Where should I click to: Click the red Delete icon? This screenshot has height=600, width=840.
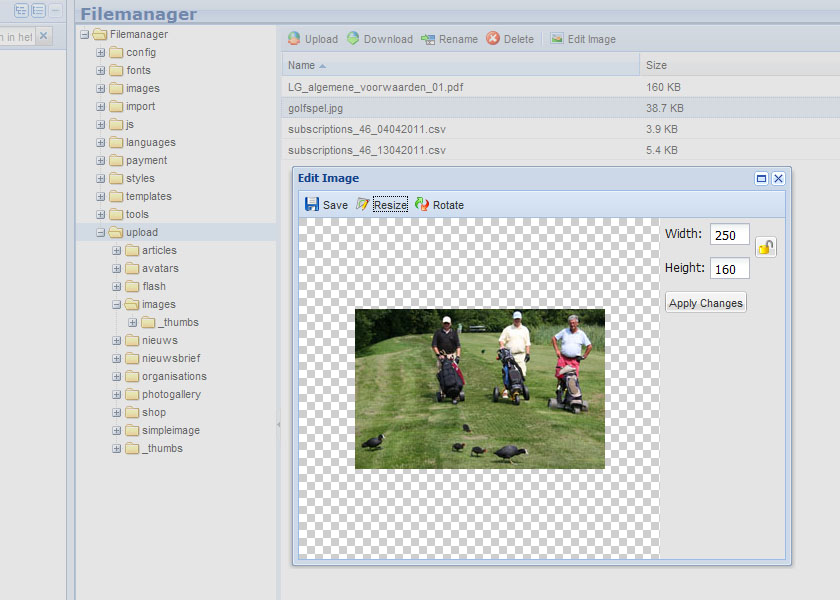click(491, 38)
